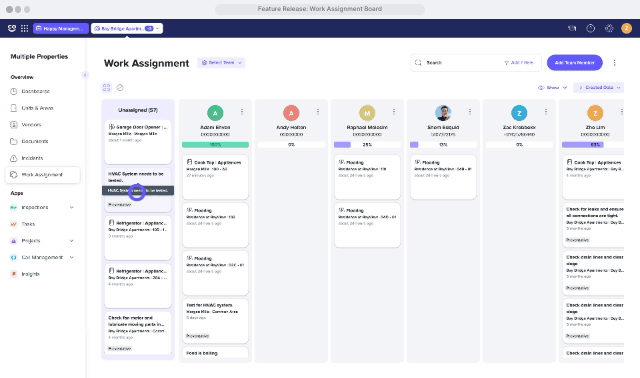The height and width of the screenshot is (378, 640).
Task: Click the app logo in top bar
Action: click(12, 28)
